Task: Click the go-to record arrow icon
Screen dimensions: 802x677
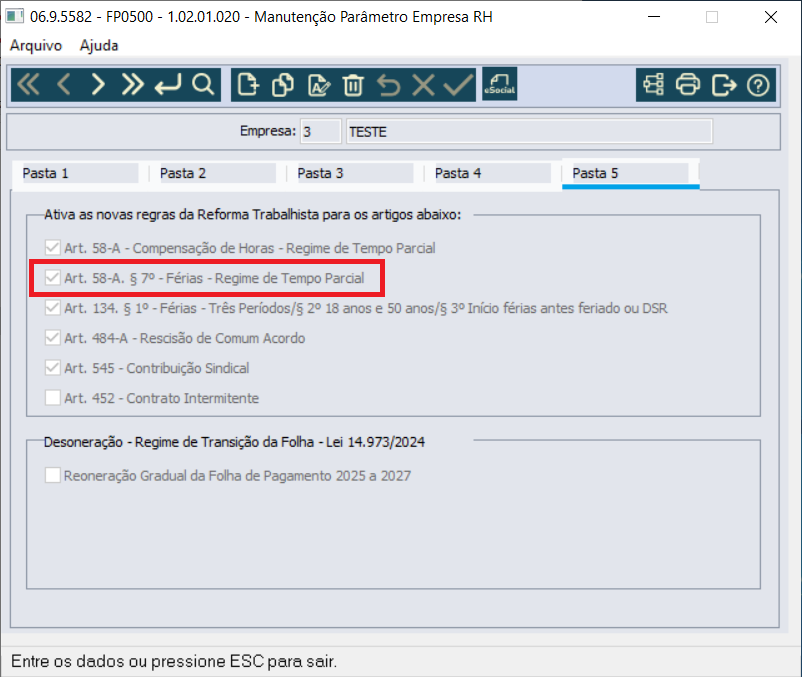Action: (x=168, y=85)
